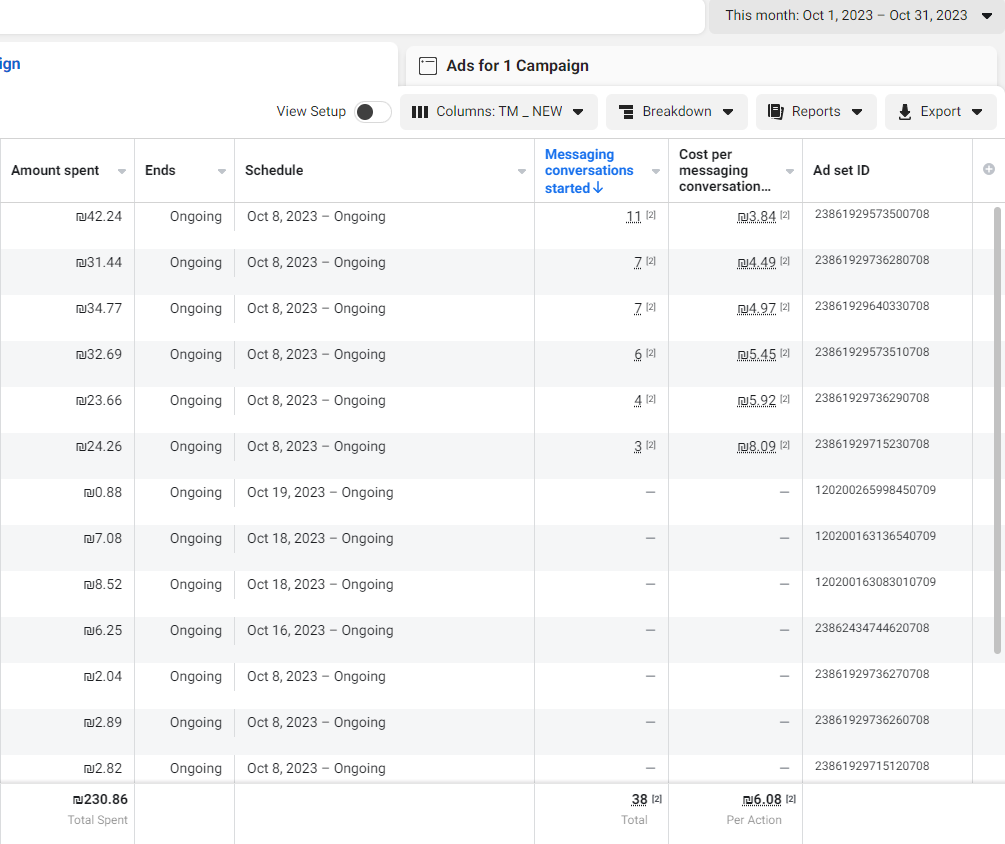Viewport: 1005px width, 844px height.
Task: Select the Oct 16, 2023 – Ongoing schedule cell
Action: (x=320, y=631)
